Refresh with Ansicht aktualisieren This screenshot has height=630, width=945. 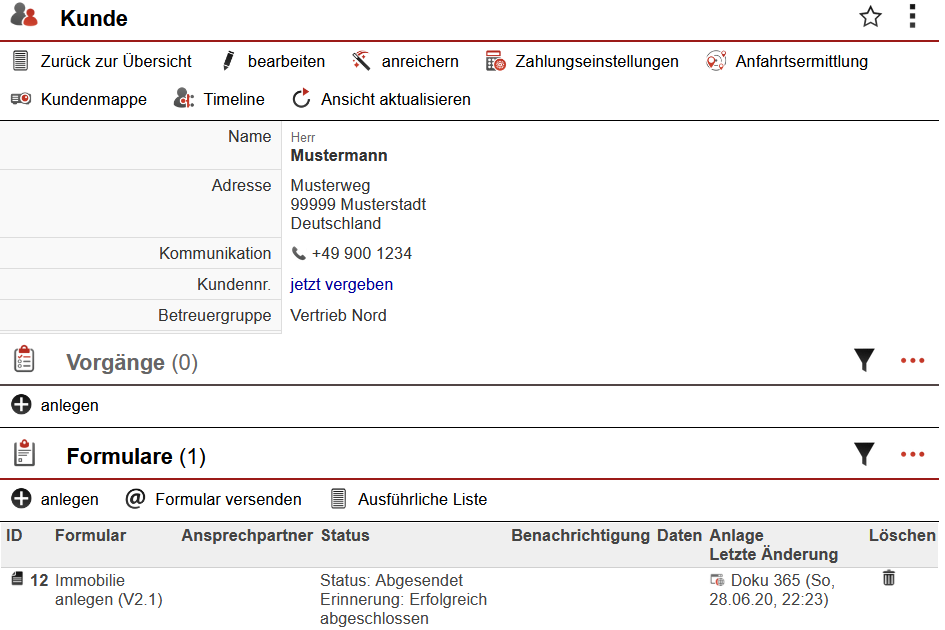[x=395, y=99]
